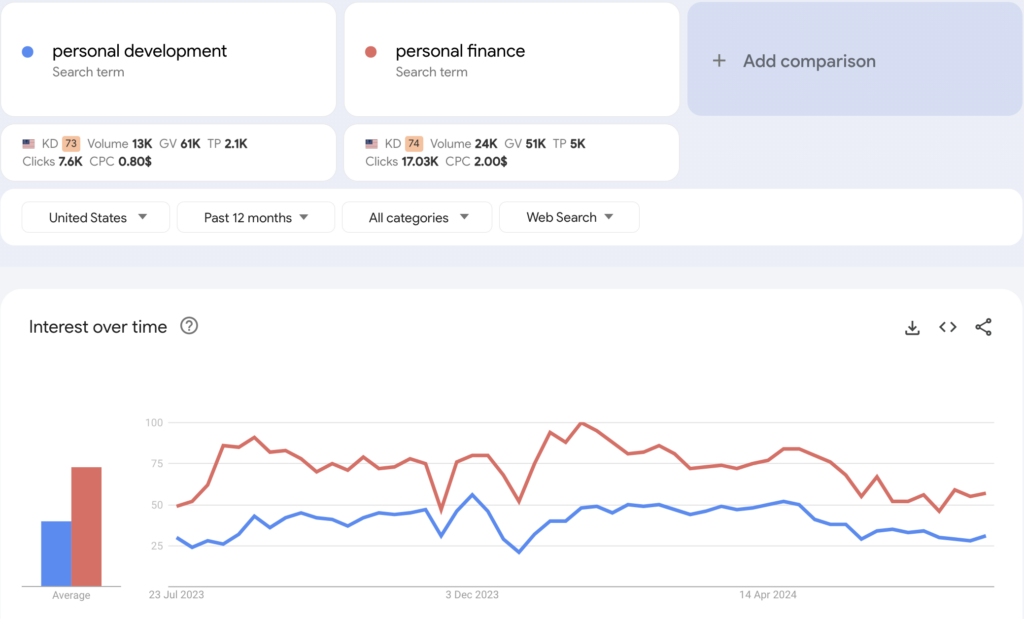This screenshot has height=619, width=1024.
Task: Click the plus icon next to Add comparison
Action: pos(719,60)
